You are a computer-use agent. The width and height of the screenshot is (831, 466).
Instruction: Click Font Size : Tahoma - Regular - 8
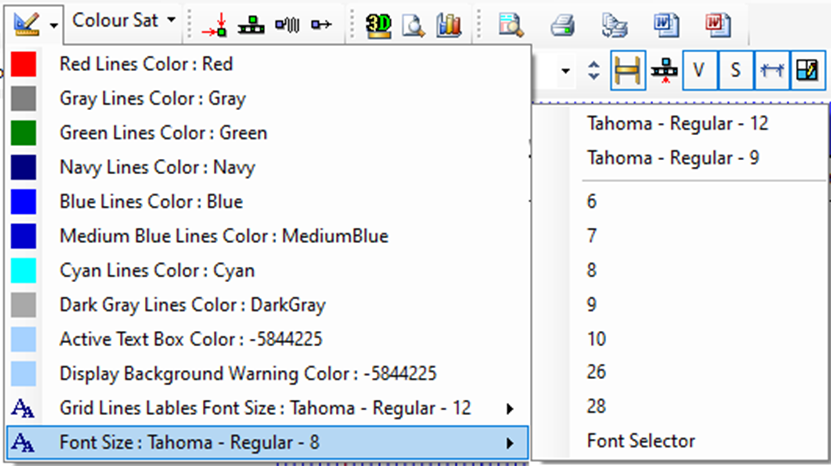[x=268, y=443]
